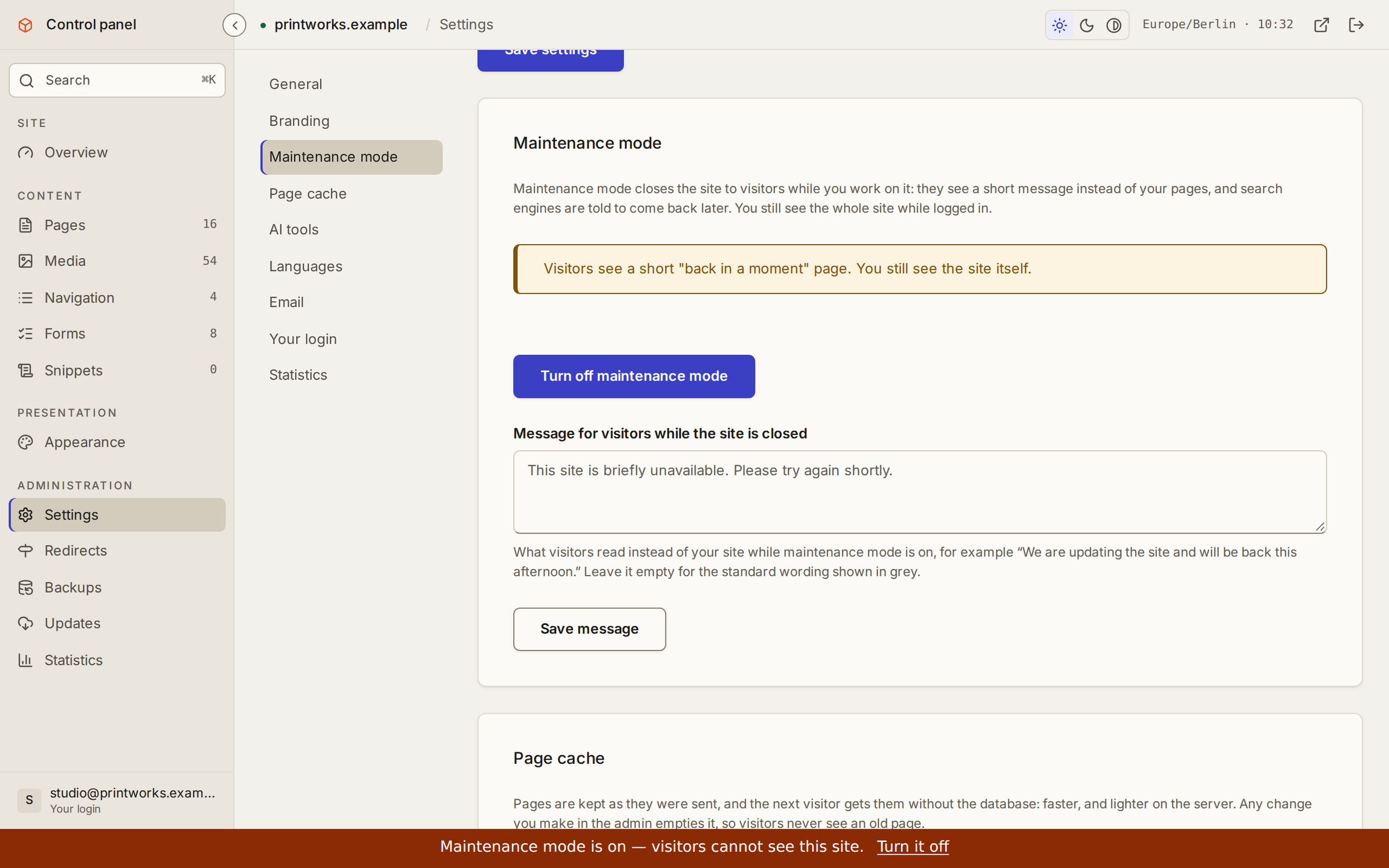Click the Control panel cube logo
The image size is (1389, 868).
click(25, 25)
